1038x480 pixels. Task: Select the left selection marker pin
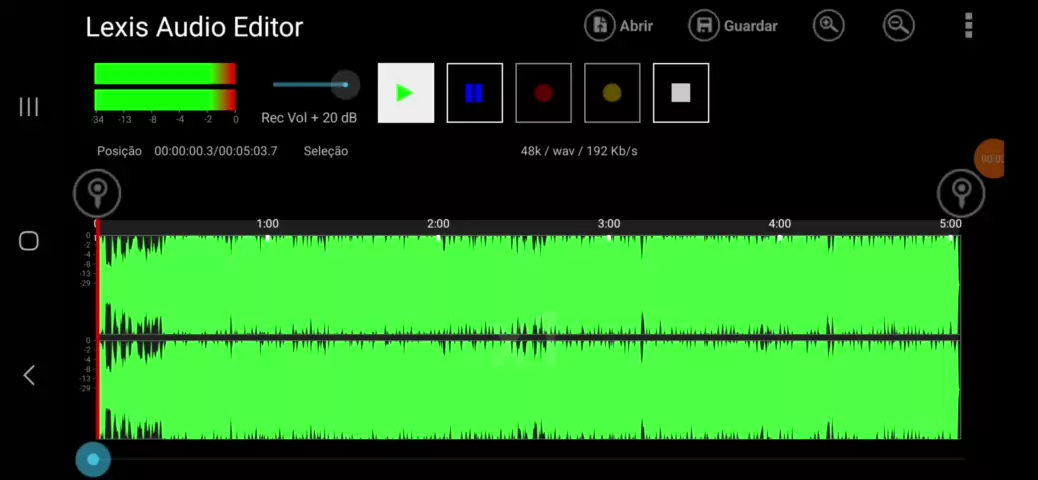pyautogui.click(x=97, y=193)
